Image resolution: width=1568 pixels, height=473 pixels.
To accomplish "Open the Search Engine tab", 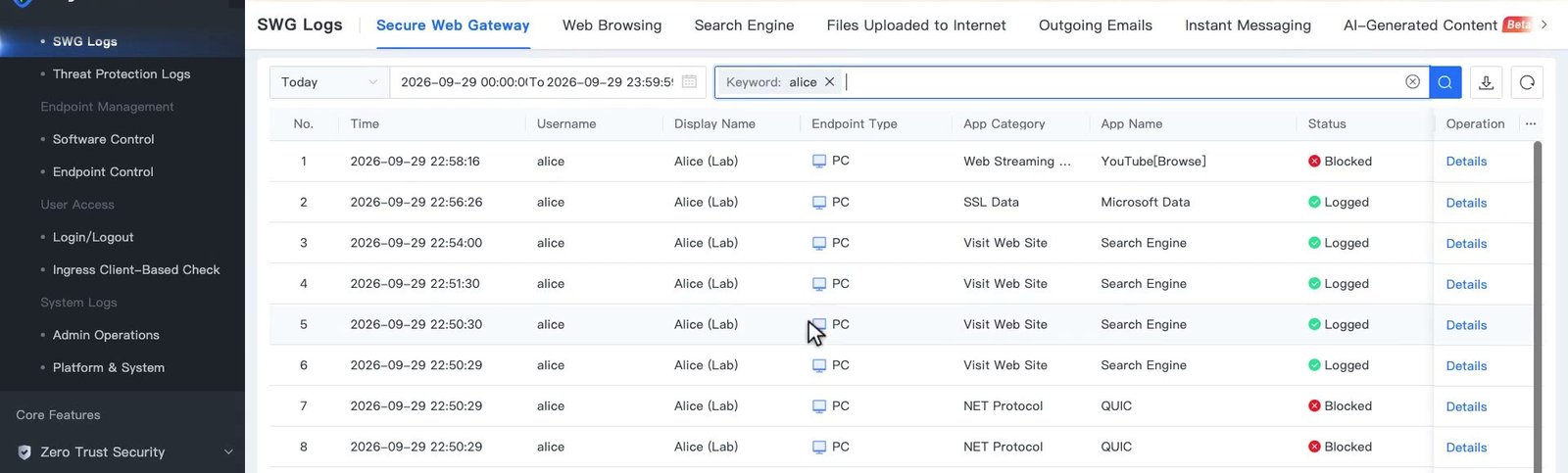I will click(744, 25).
